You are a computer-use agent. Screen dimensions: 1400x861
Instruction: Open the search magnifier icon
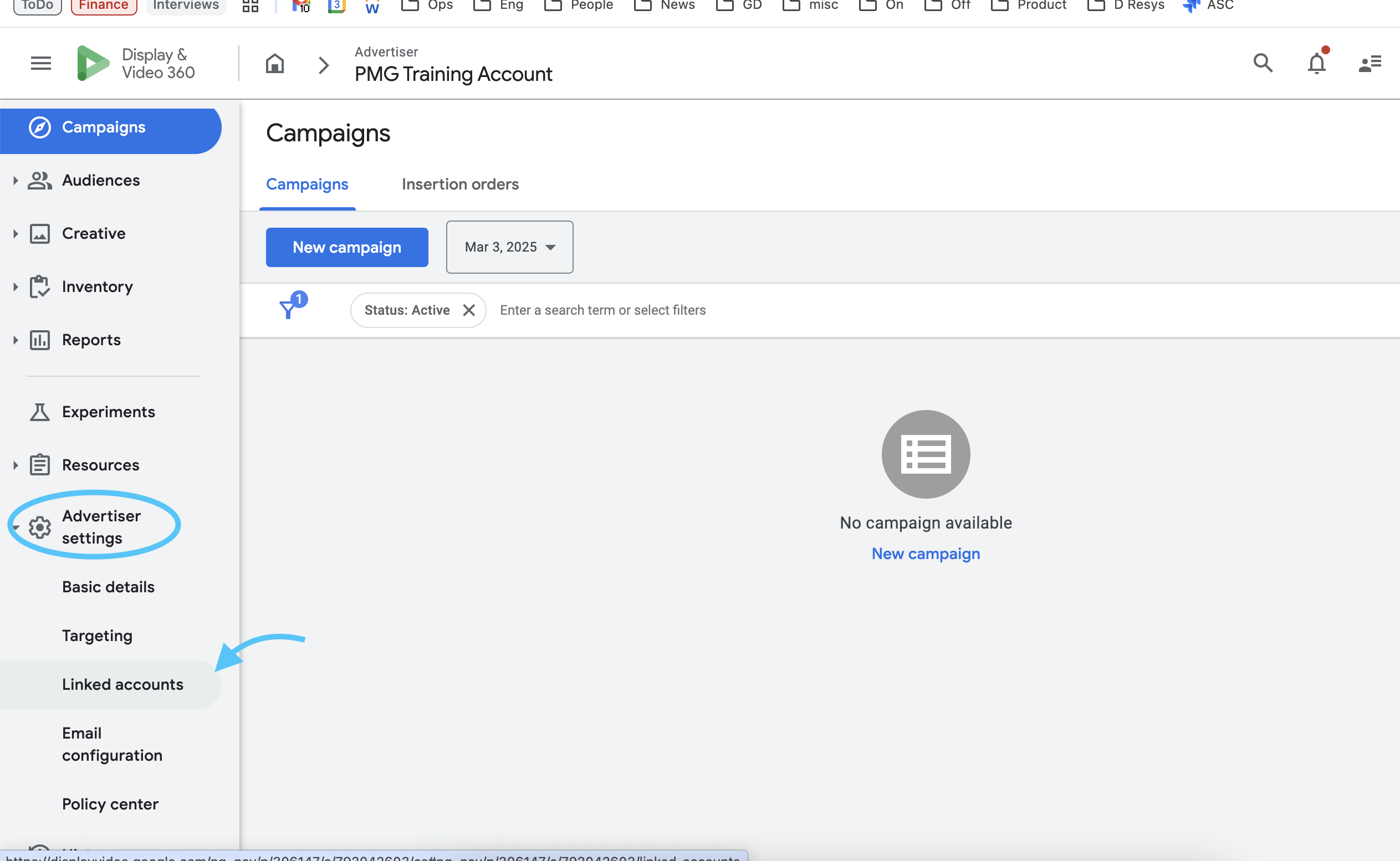coord(1263,63)
